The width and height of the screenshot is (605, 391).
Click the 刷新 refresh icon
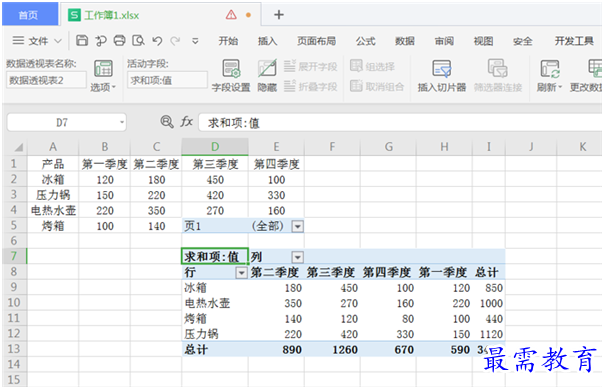click(x=549, y=76)
